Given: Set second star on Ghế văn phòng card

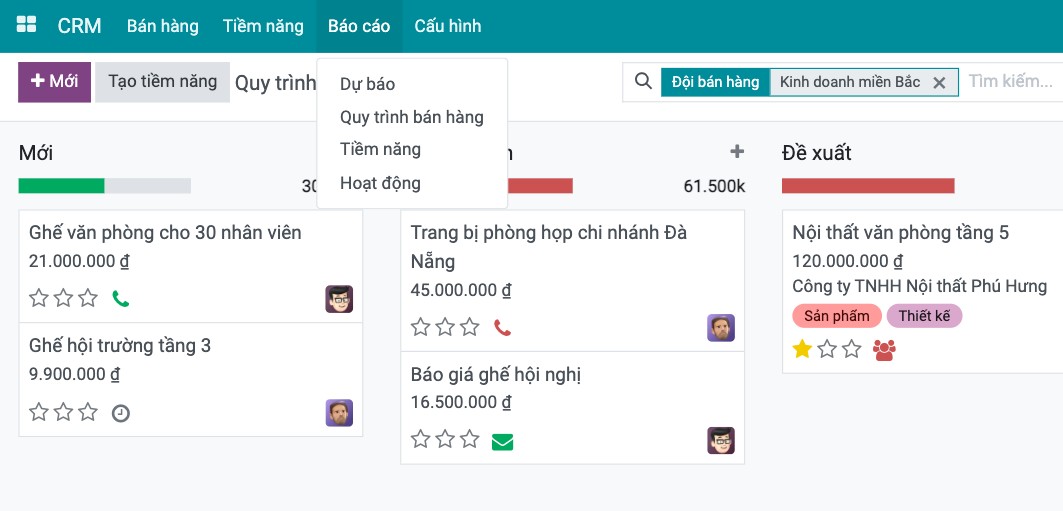Looking at the screenshot, I should click(x=63, y=298).
